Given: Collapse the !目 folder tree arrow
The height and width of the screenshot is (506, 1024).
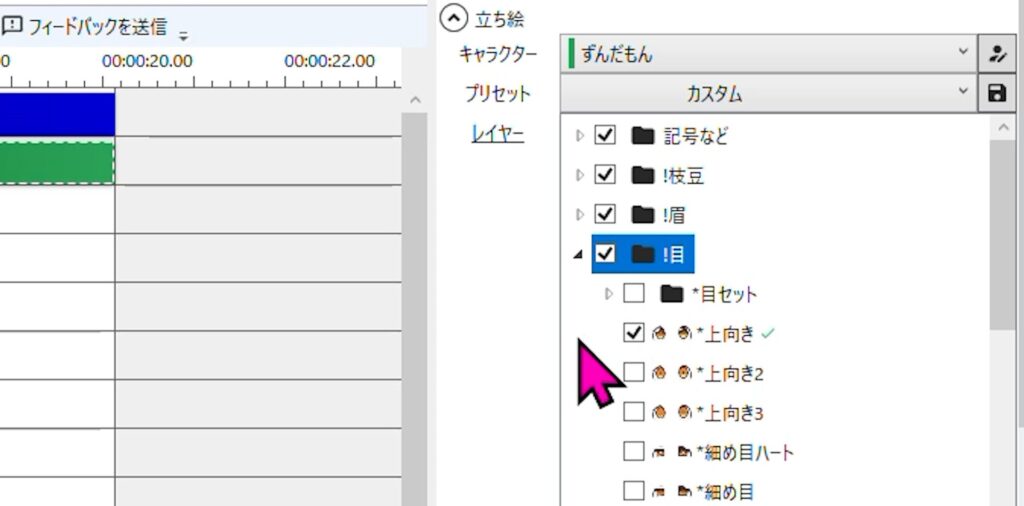Looking at the screenshot, I should coord(578,255).
